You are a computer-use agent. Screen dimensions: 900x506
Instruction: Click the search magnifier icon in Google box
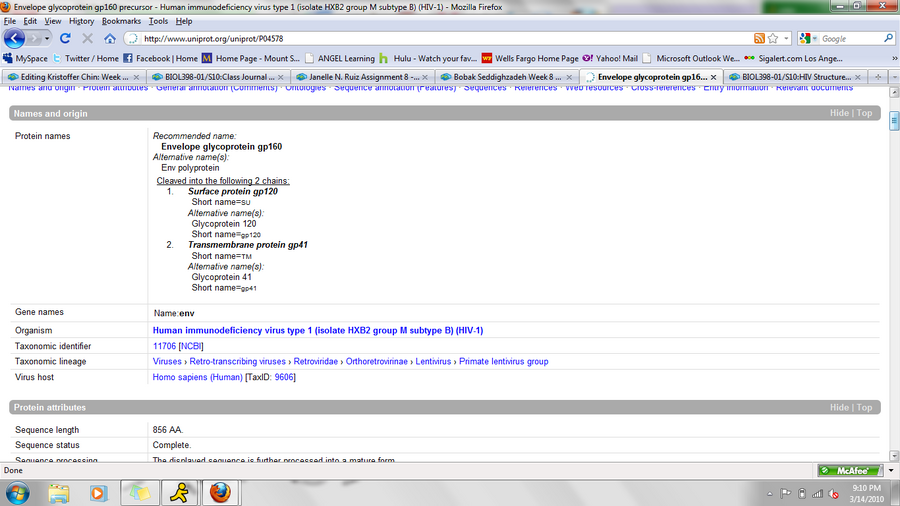[889, 38]
